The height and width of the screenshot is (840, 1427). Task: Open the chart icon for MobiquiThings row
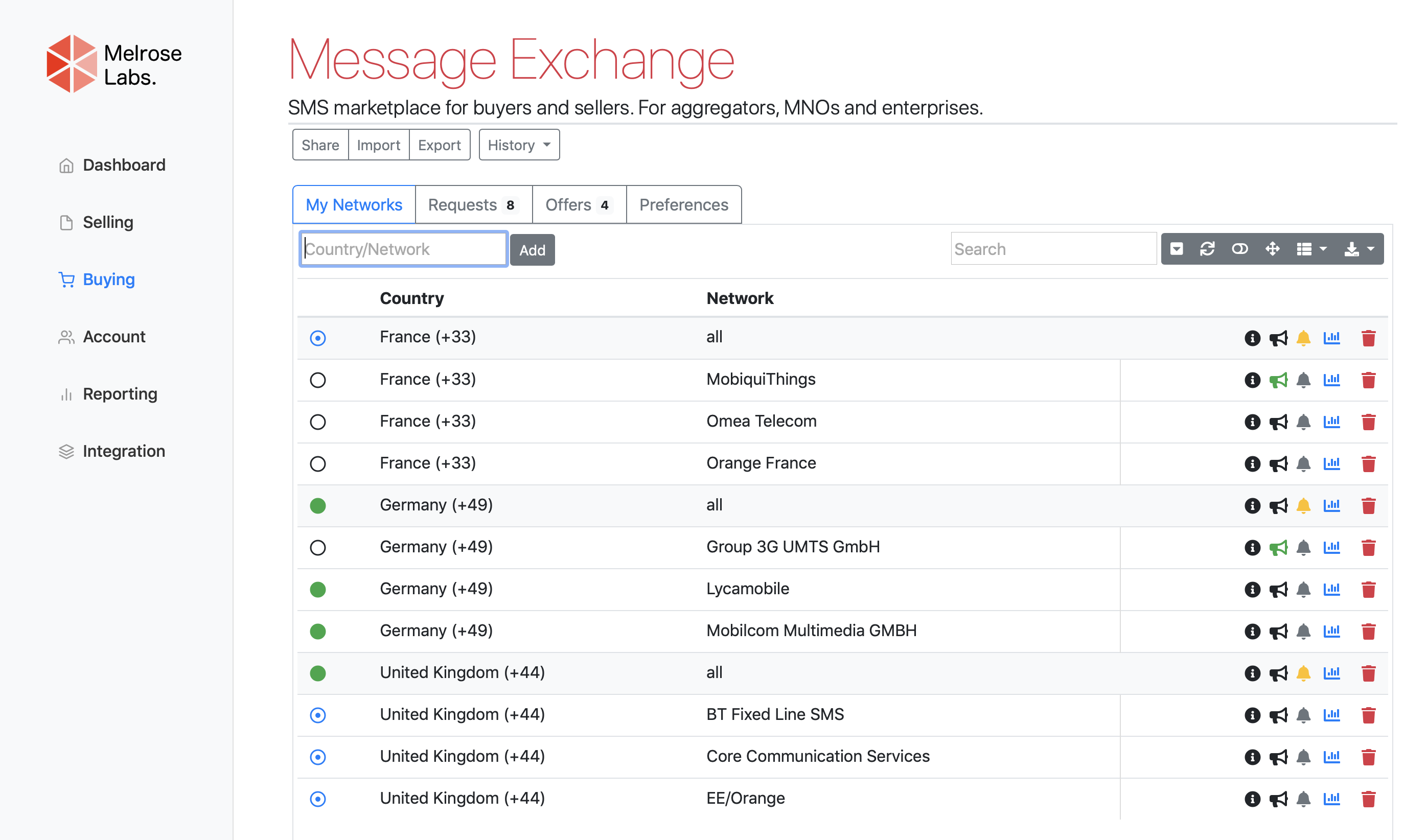coord(1331,380)
